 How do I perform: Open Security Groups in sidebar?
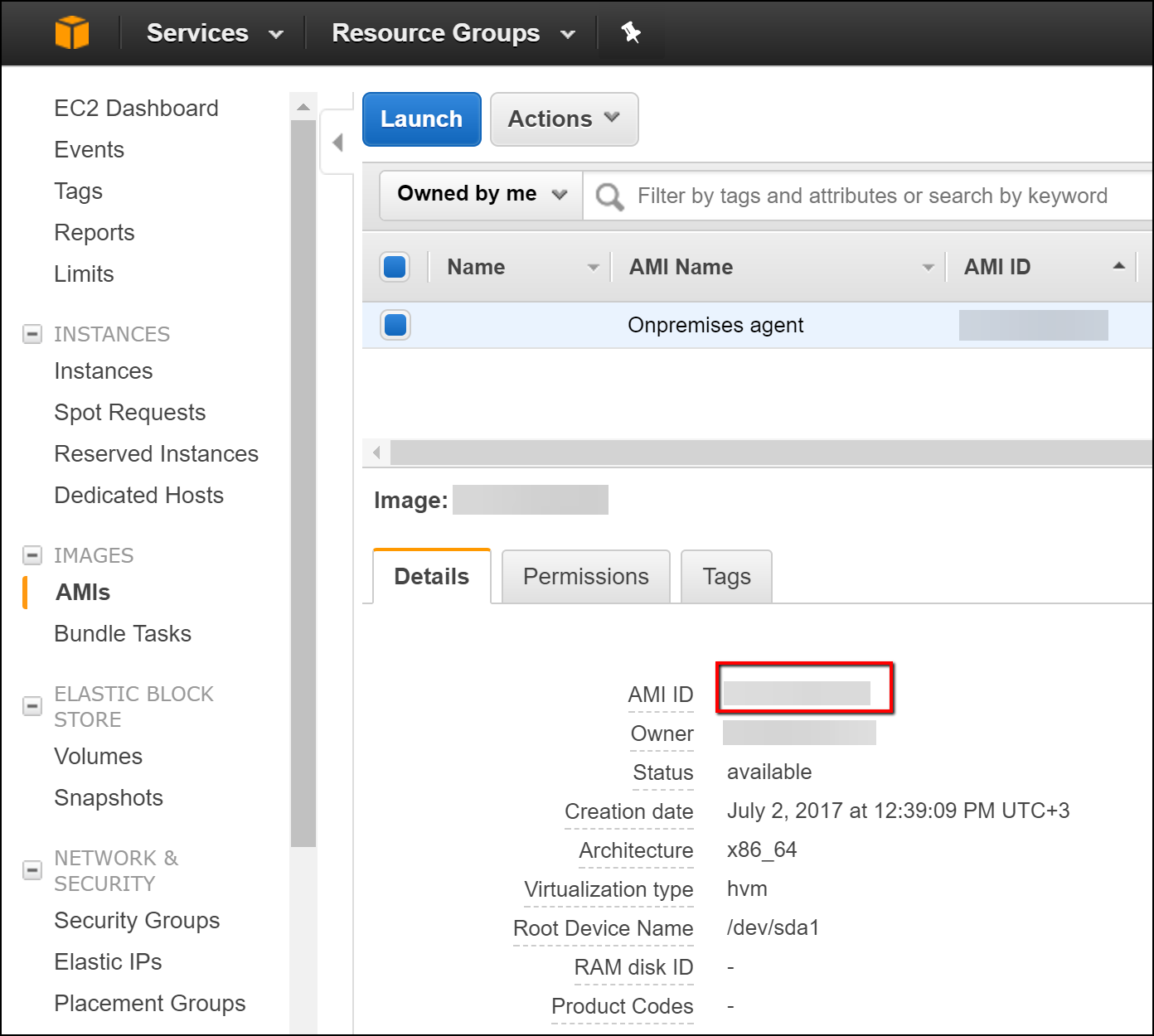click(137, 921)
